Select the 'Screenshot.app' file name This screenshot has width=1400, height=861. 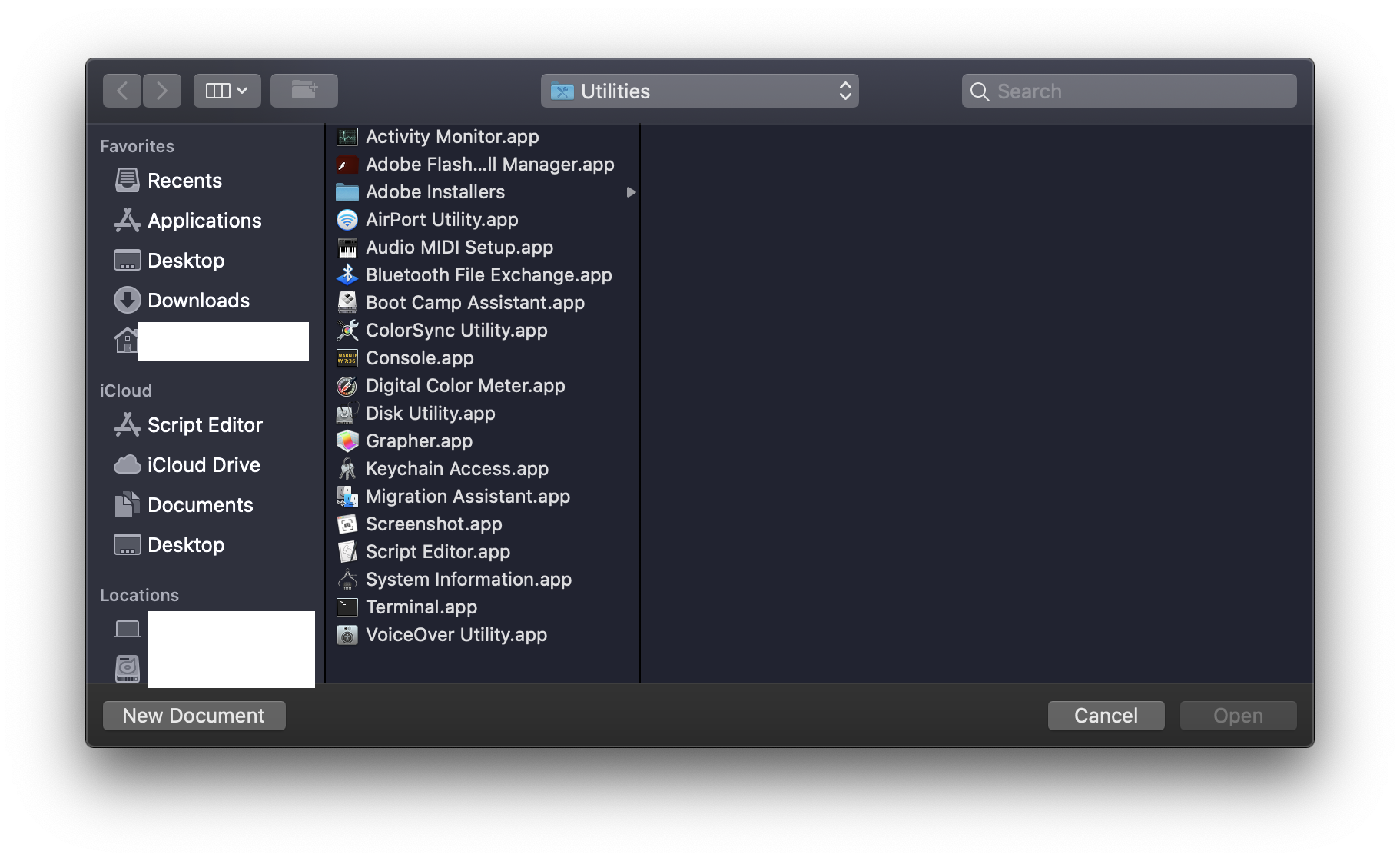point(434,524)
